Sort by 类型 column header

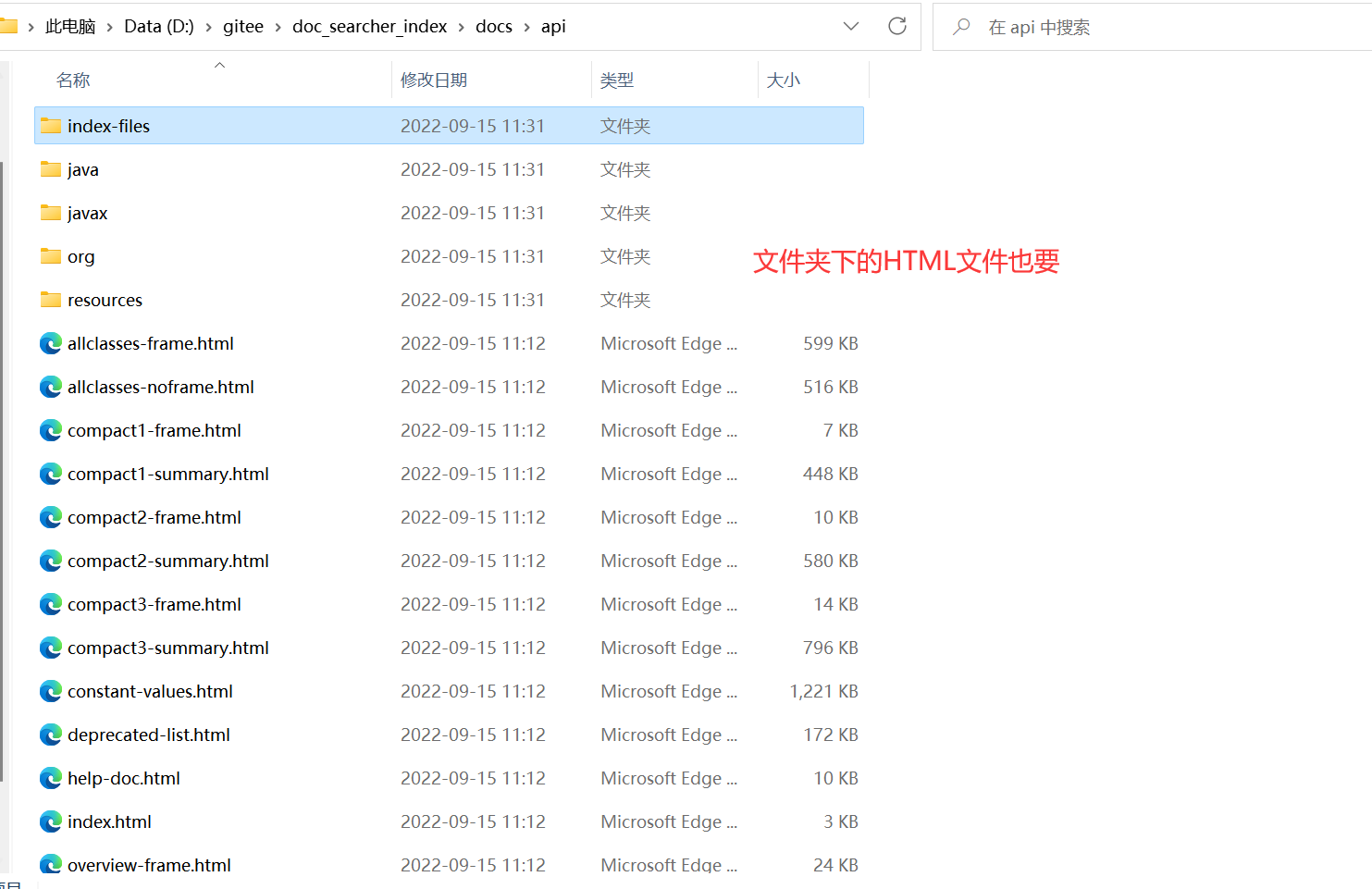pos(617,80)
